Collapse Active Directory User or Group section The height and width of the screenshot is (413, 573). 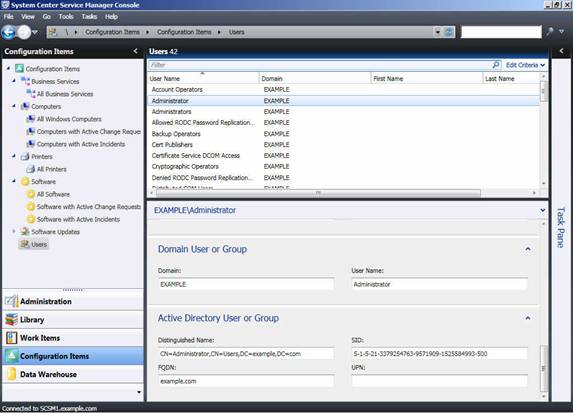coord(528,318)
